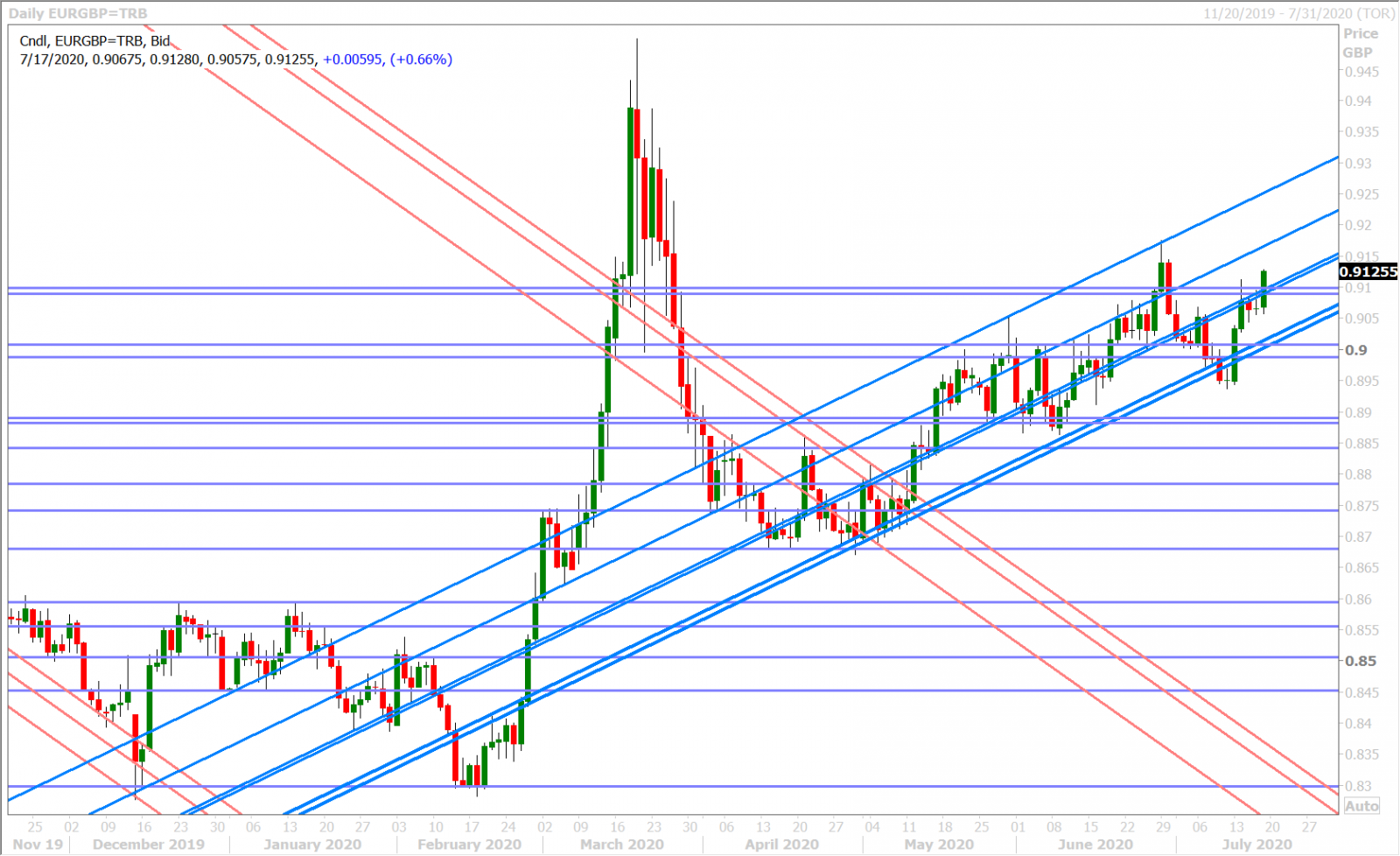The width and height of the screenshot is (1400, 856).
Task: Click the 0.88 price axis tick
Action: [1359, 474]
